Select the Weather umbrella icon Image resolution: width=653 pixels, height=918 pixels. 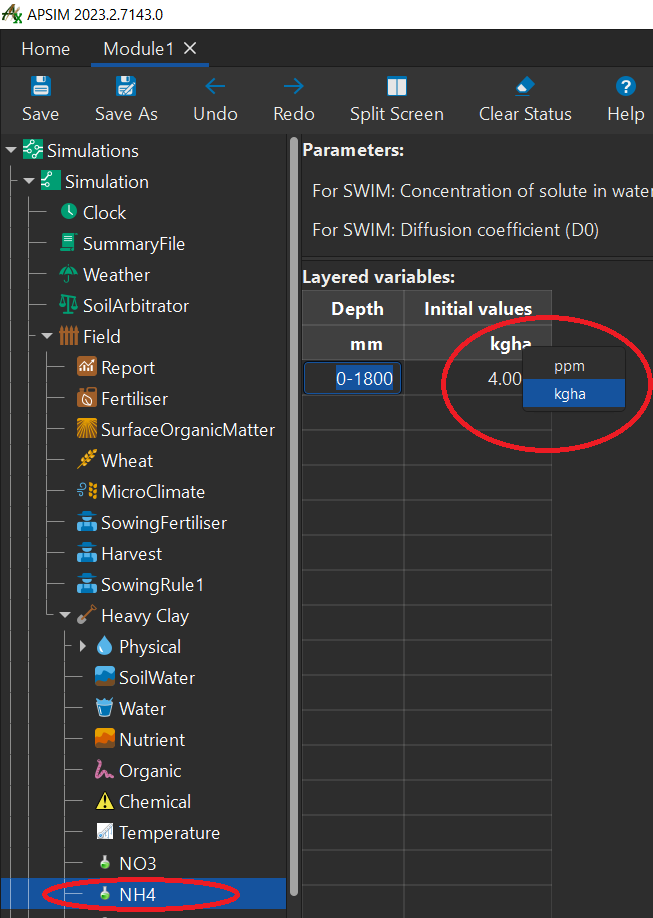tap(69, 273)
